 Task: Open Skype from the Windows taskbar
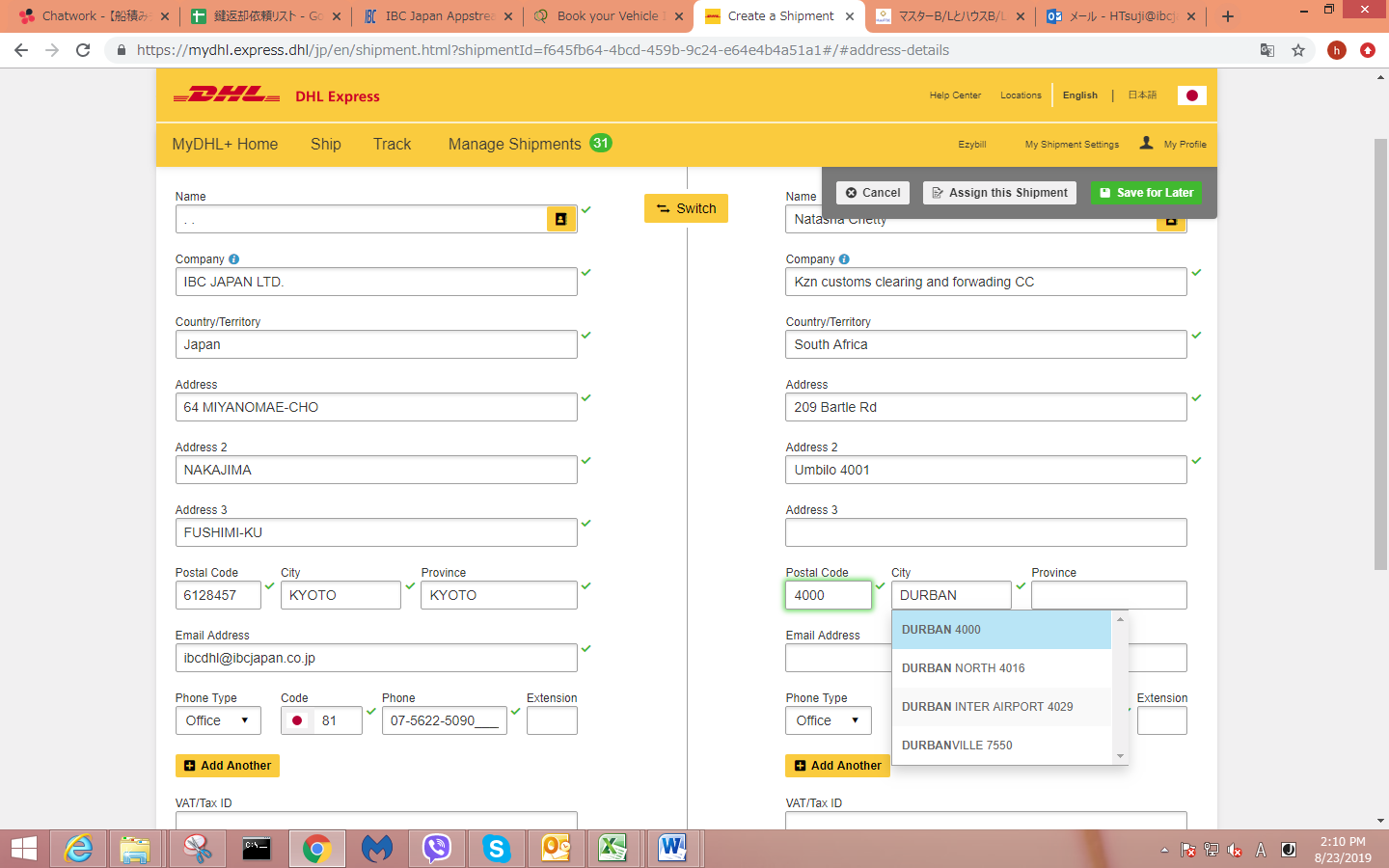[x=496, y=849]
